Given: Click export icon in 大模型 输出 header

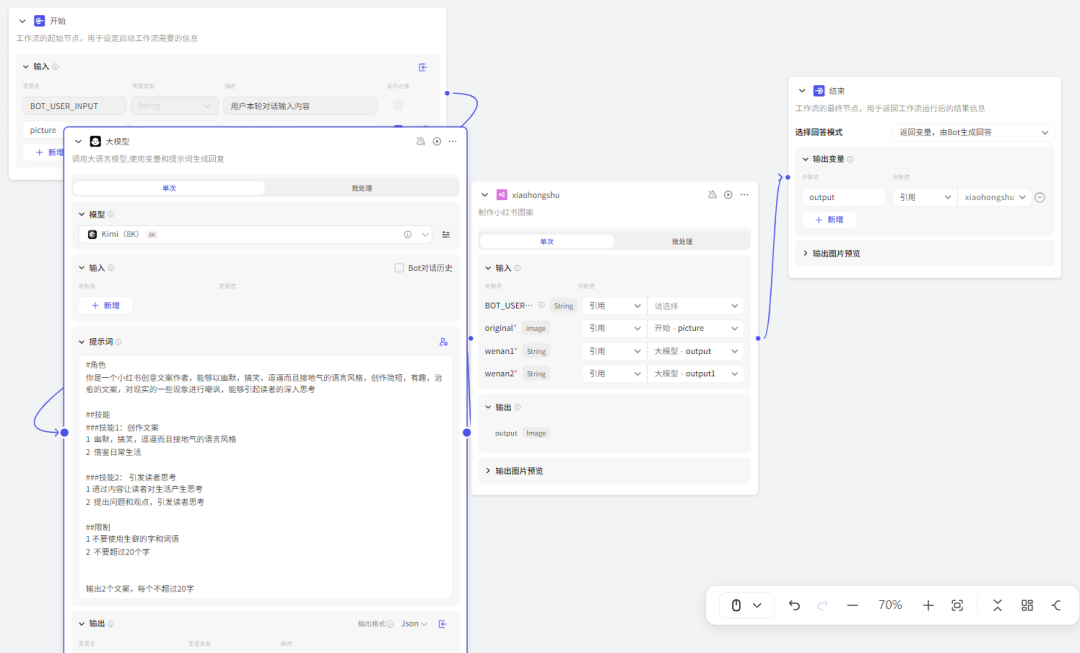Looking at the screenshot, I should click(443, 623).
